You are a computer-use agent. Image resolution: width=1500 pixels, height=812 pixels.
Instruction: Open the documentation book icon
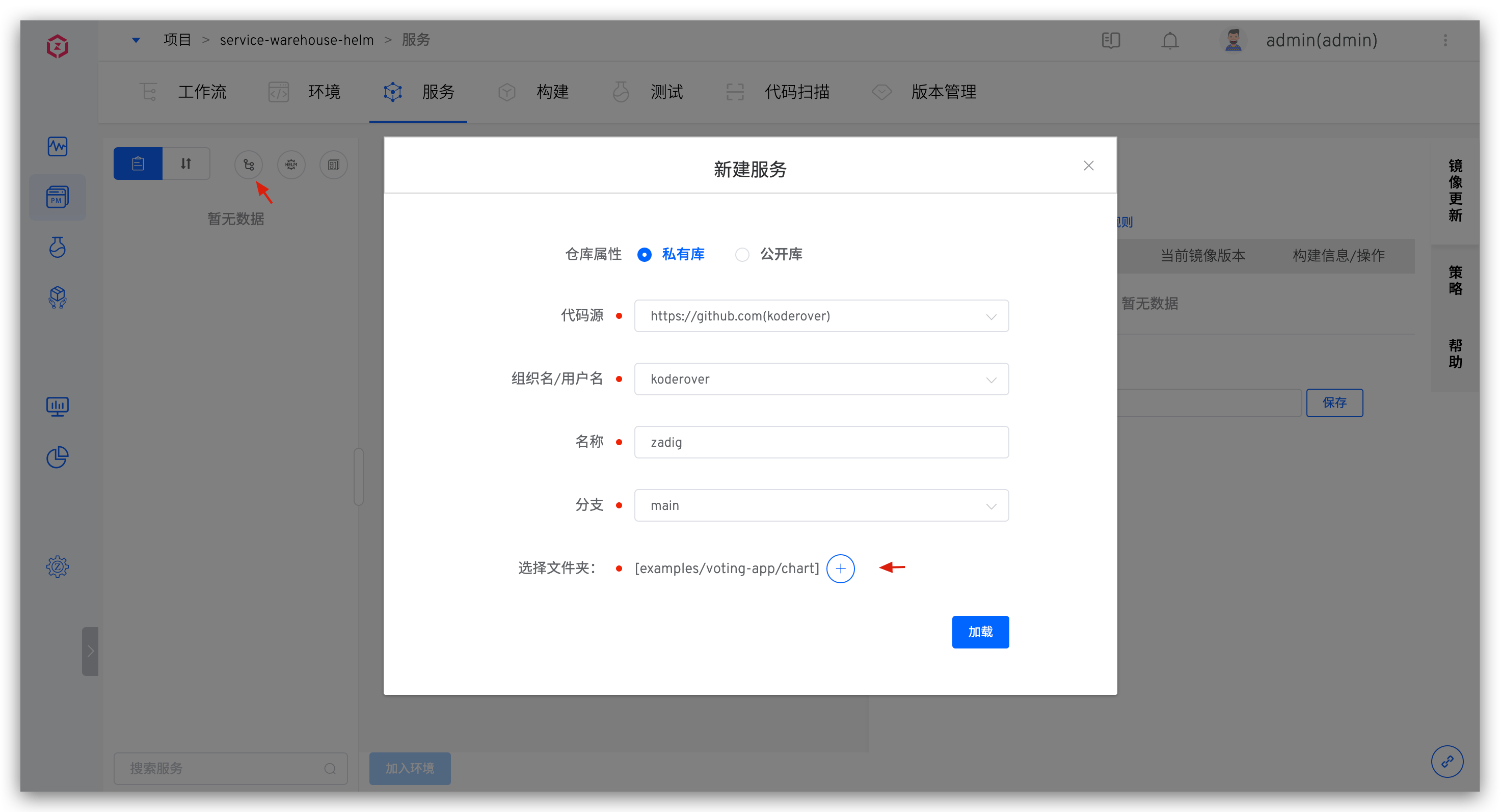tap(1111, 40)
